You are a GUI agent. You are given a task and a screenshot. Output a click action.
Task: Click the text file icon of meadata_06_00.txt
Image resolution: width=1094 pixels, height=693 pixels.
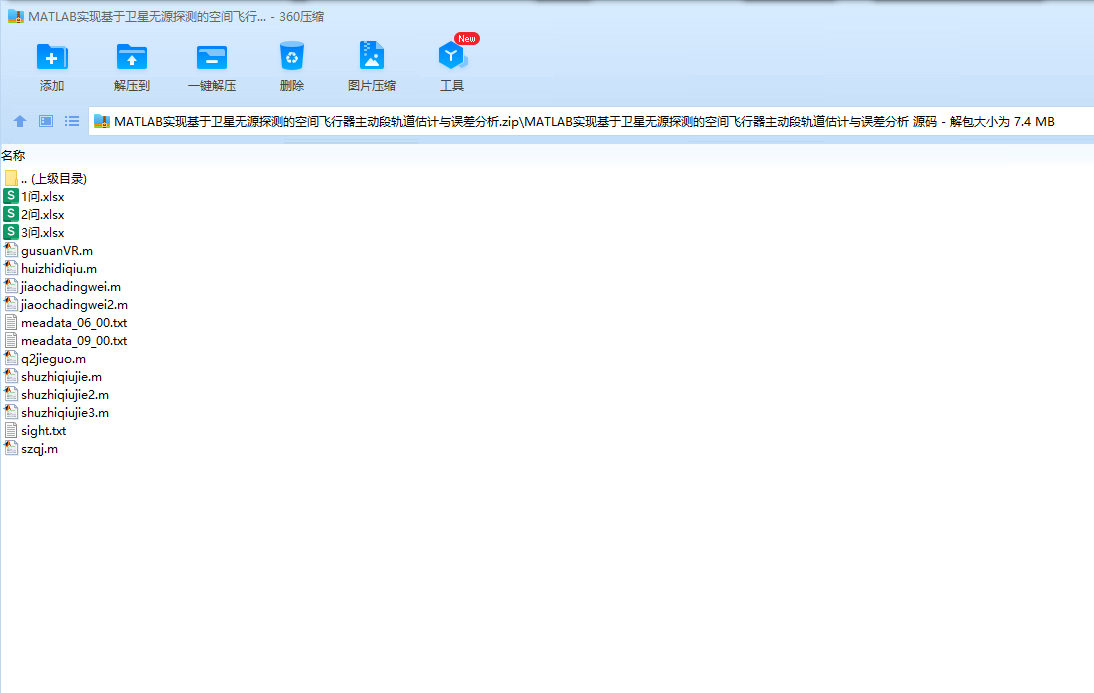point(10,322)
